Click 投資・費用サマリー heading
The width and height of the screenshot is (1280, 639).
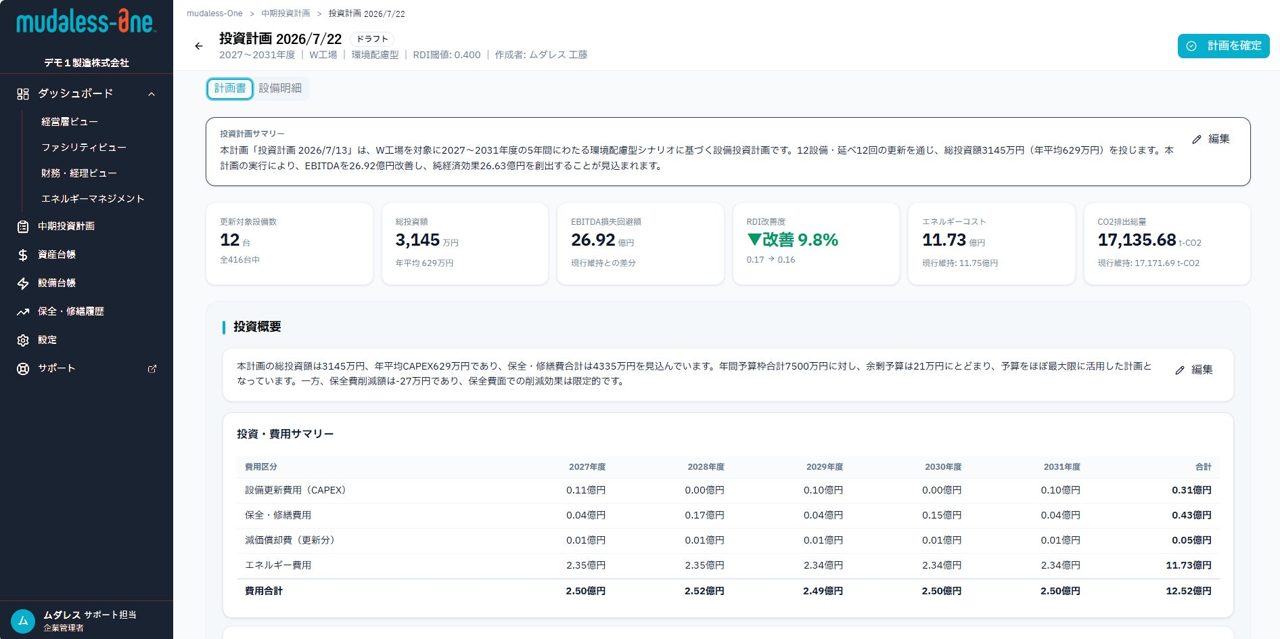point(285,434)
